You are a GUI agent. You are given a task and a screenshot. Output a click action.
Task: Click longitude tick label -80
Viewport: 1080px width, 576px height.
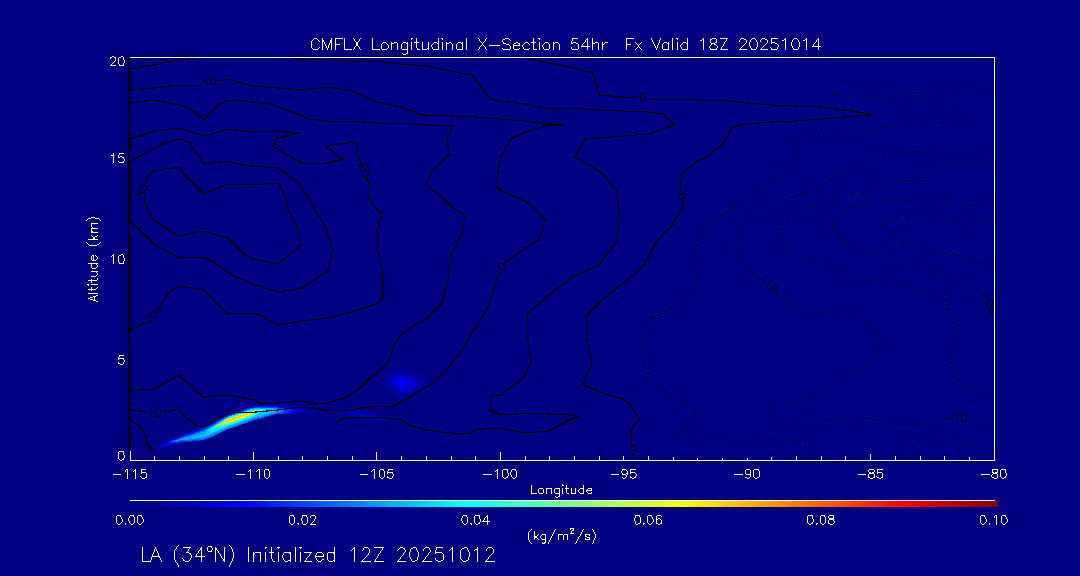993,474
